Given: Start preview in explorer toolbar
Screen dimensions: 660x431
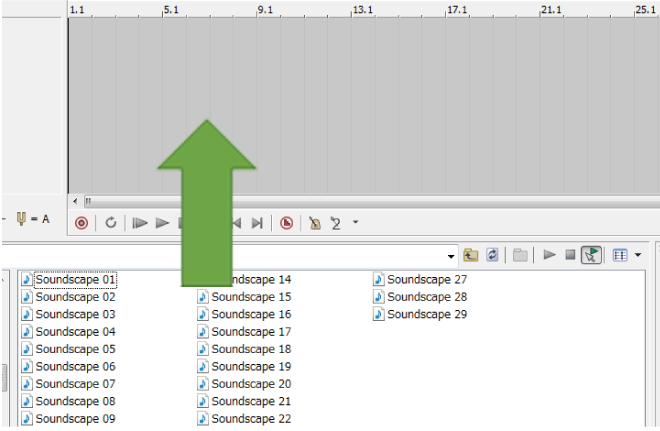Looking at the screenshot, I should click(x=549, y=255).
